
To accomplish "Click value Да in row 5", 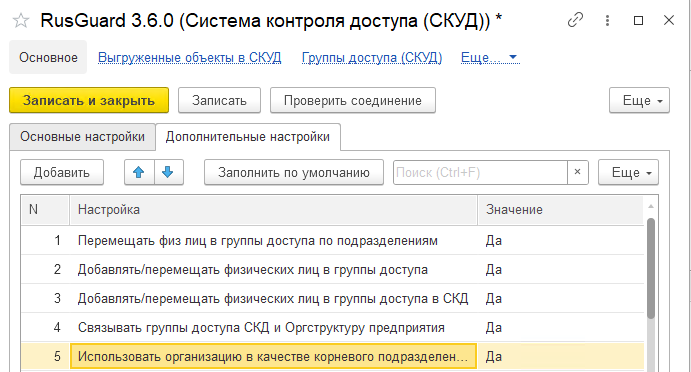I will click(x=494, y=356).
